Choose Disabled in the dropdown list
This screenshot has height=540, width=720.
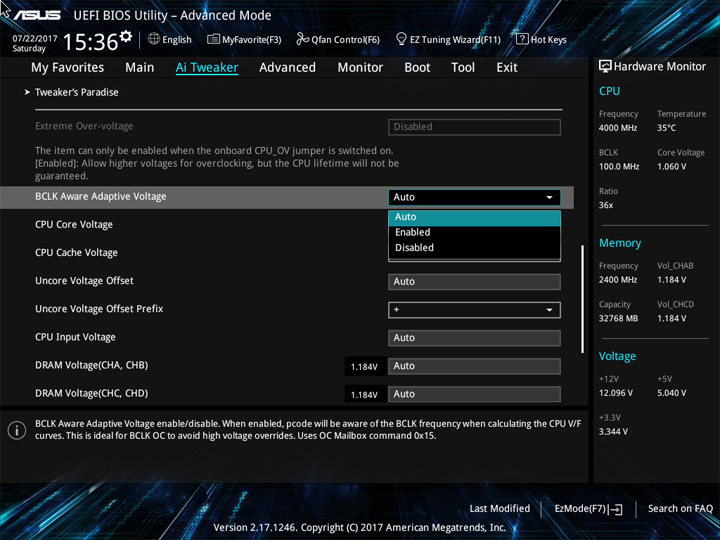(x=474, y=248)
